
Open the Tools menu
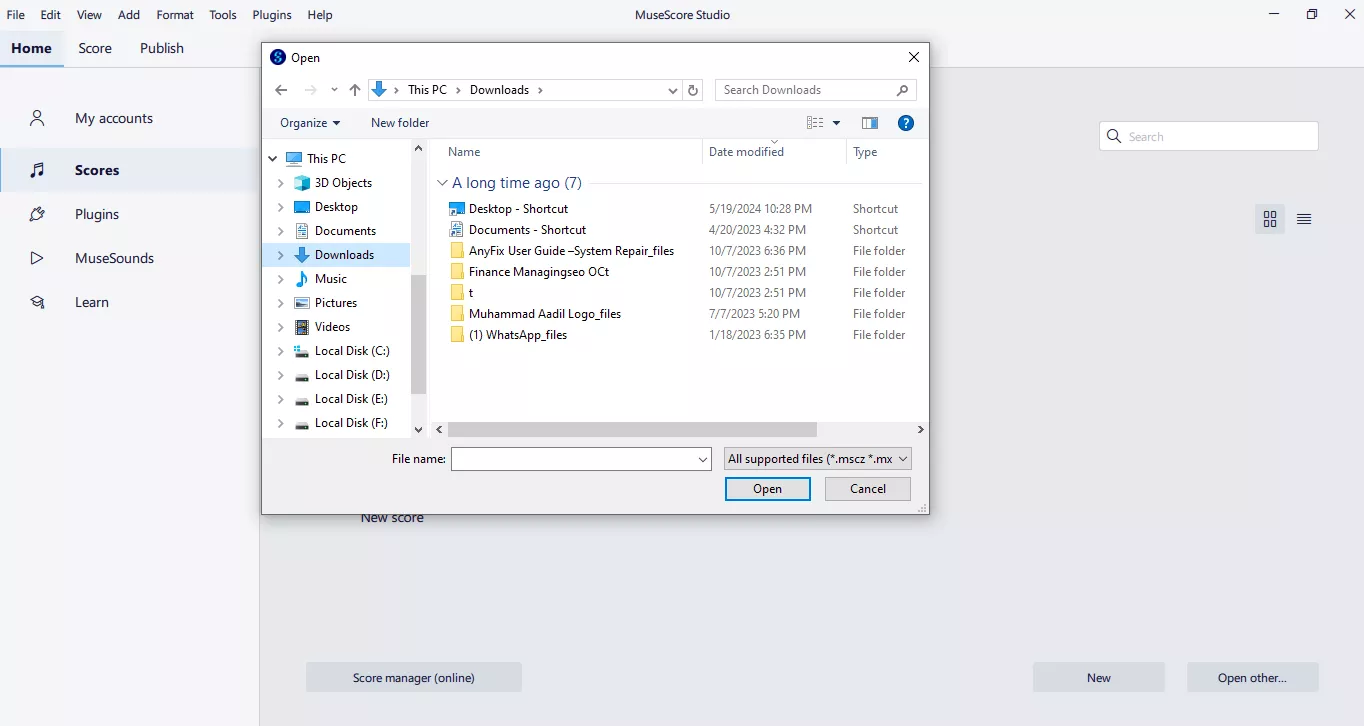coord(222,14)
